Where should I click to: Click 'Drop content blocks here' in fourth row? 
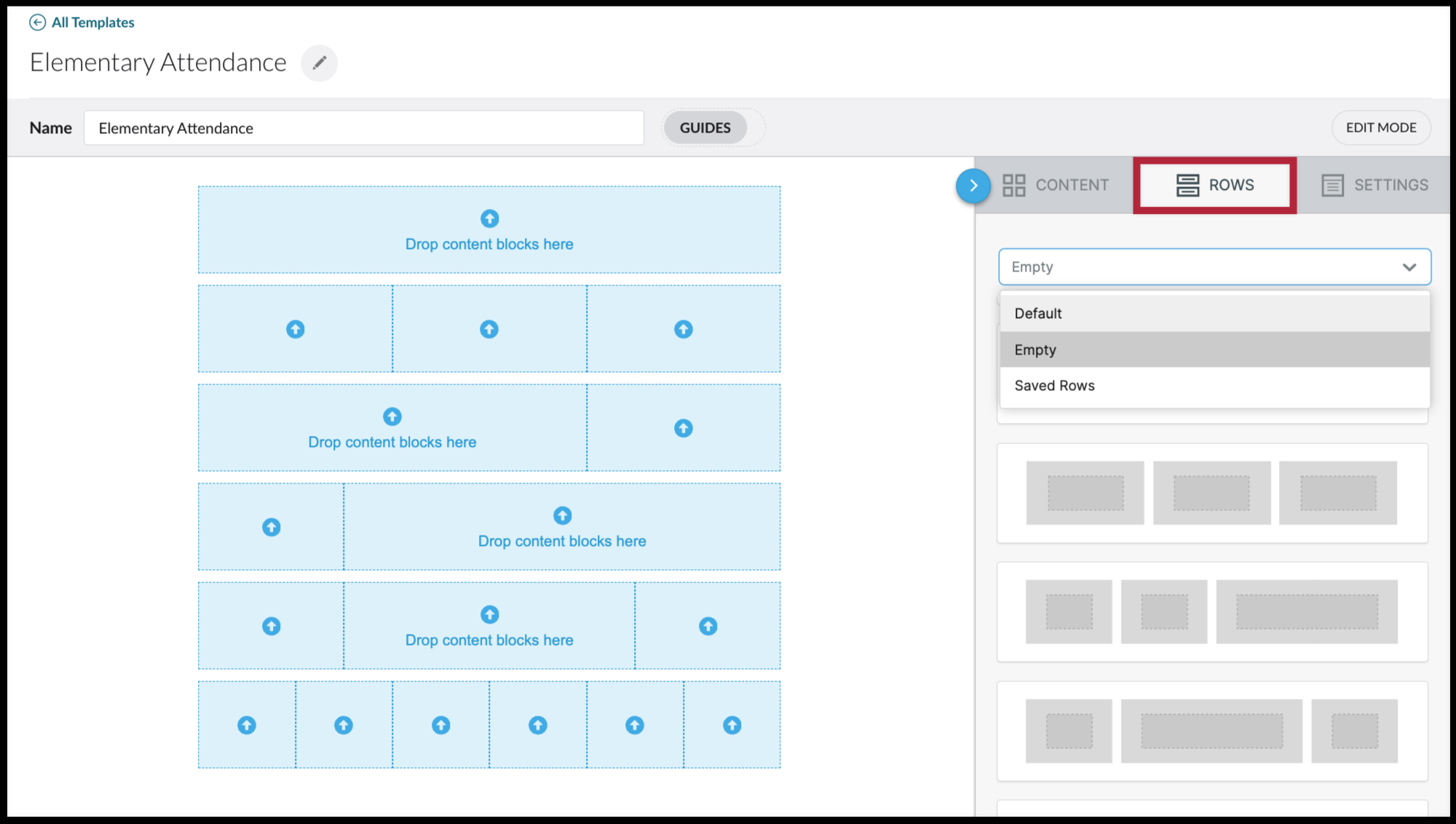click(x=562, y=542)
